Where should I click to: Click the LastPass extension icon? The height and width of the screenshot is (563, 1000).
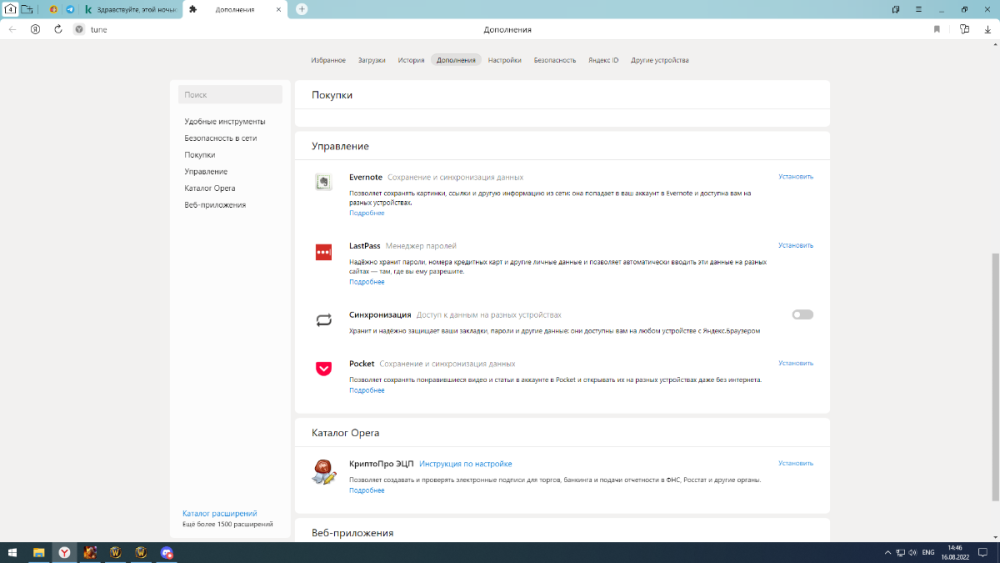click(x=323, y=252)
